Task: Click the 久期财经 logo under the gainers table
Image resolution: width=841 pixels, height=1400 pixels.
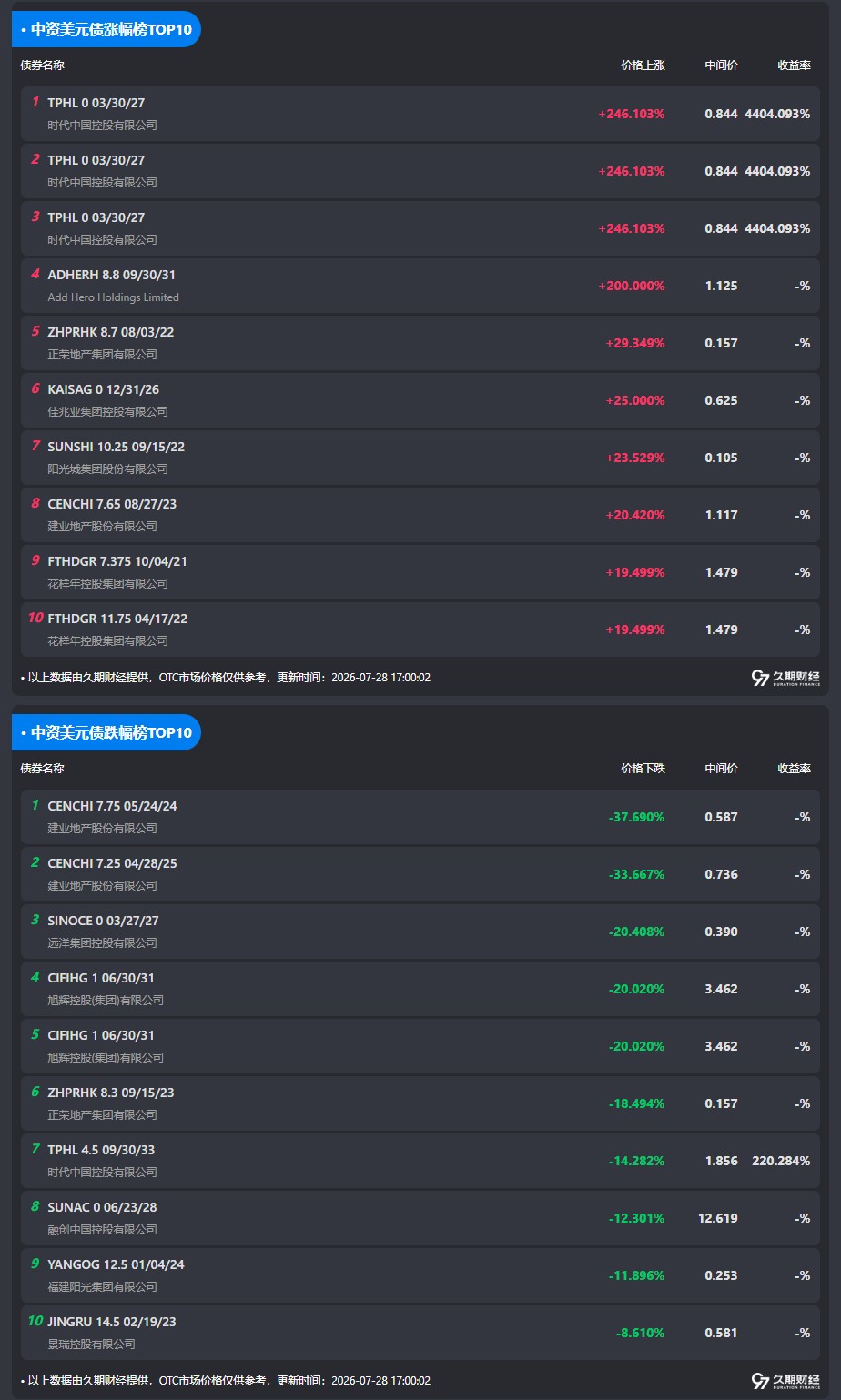Action: click(x=785, y=678)
